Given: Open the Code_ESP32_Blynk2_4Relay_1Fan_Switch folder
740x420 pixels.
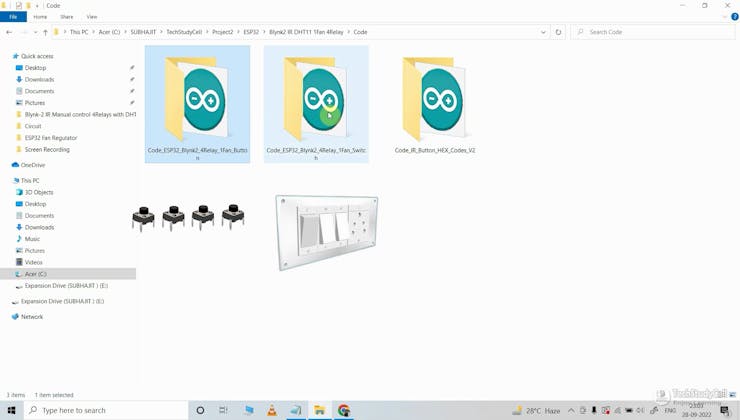Looking at the screenshot, I should click(x=316, y=104).
